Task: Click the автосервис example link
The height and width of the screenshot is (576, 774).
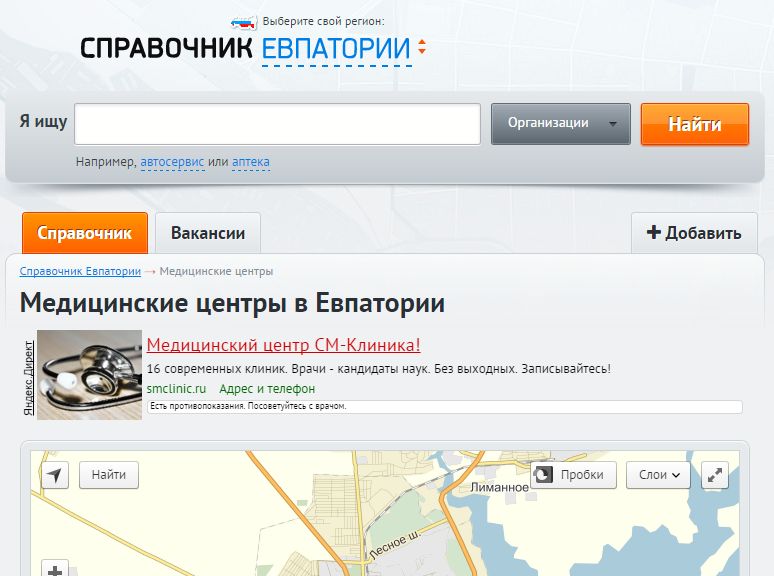Action: (172, 162)
